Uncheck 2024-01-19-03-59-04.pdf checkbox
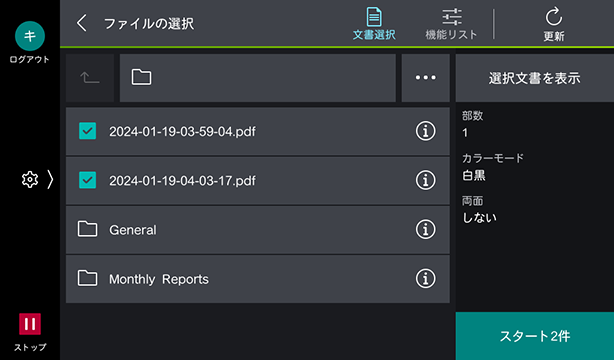The width and height of the screenshot is (614, 360). click(x=87, y=131)
